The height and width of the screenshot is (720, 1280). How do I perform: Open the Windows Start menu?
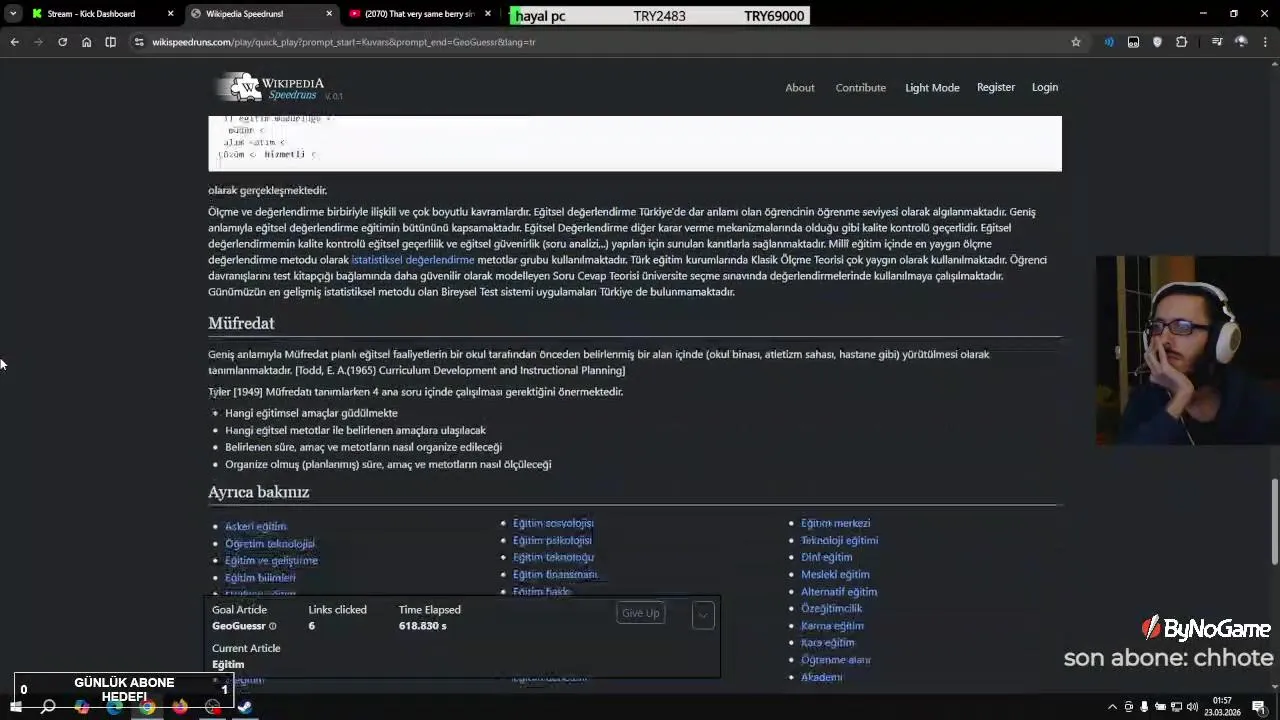tap(15, 707)
